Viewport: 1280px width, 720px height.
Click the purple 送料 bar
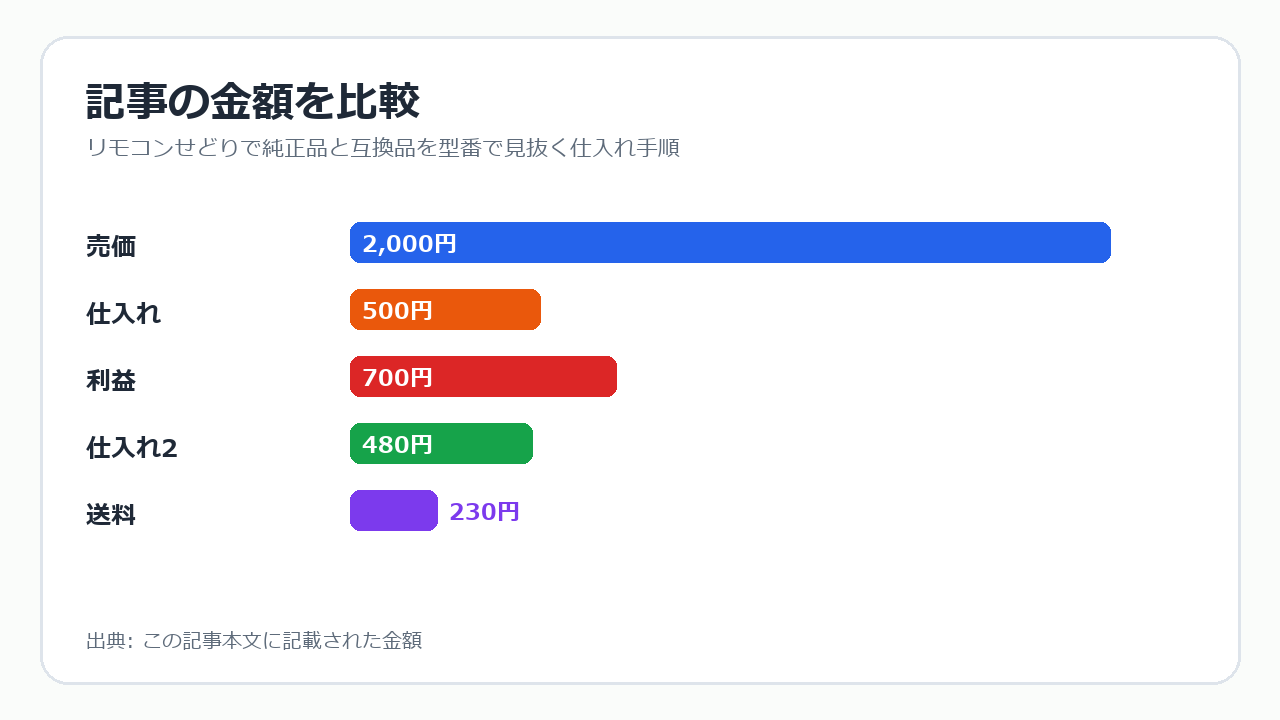pos(394,511)
